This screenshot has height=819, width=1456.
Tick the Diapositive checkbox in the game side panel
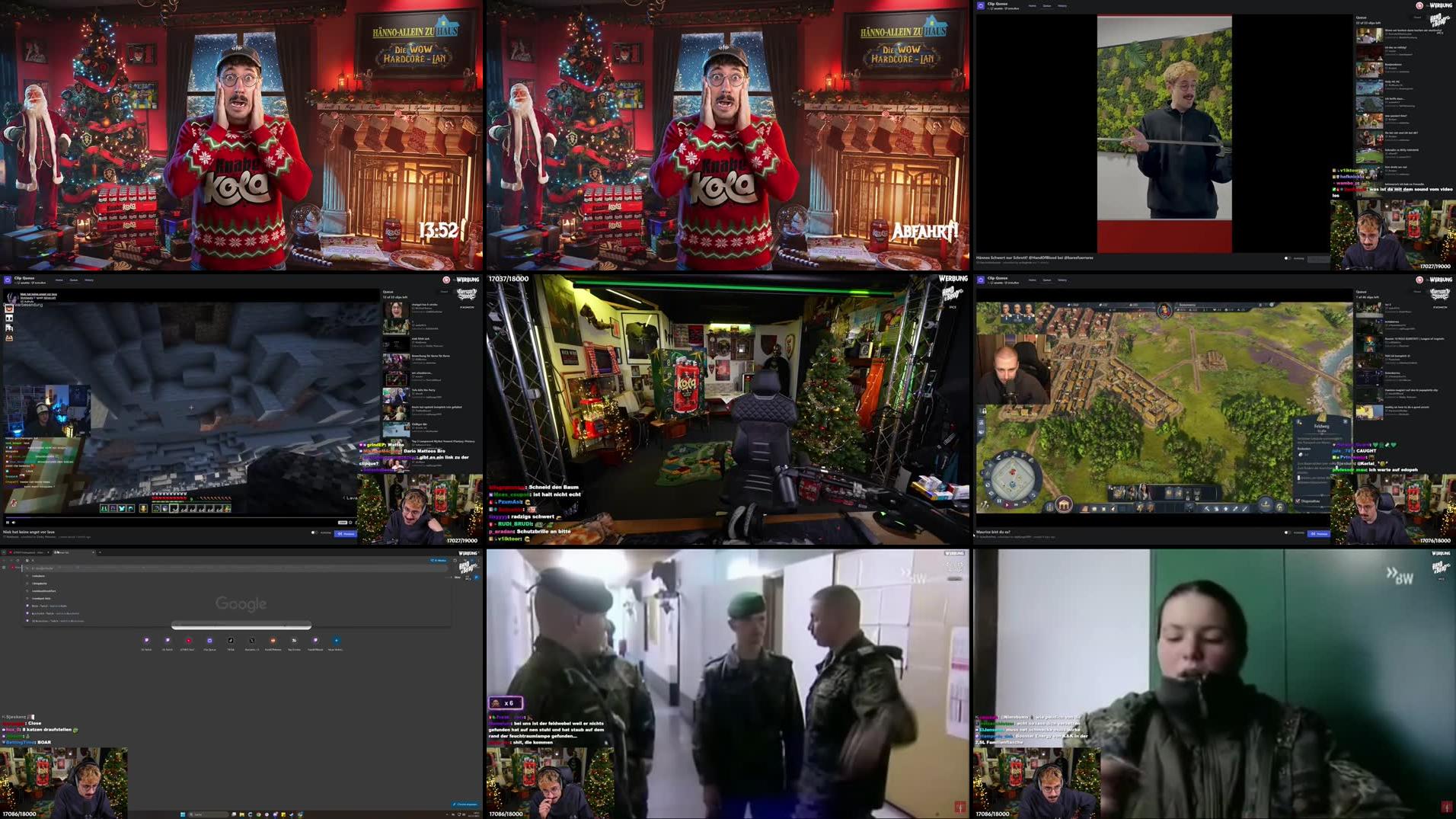coord(1297,501)
